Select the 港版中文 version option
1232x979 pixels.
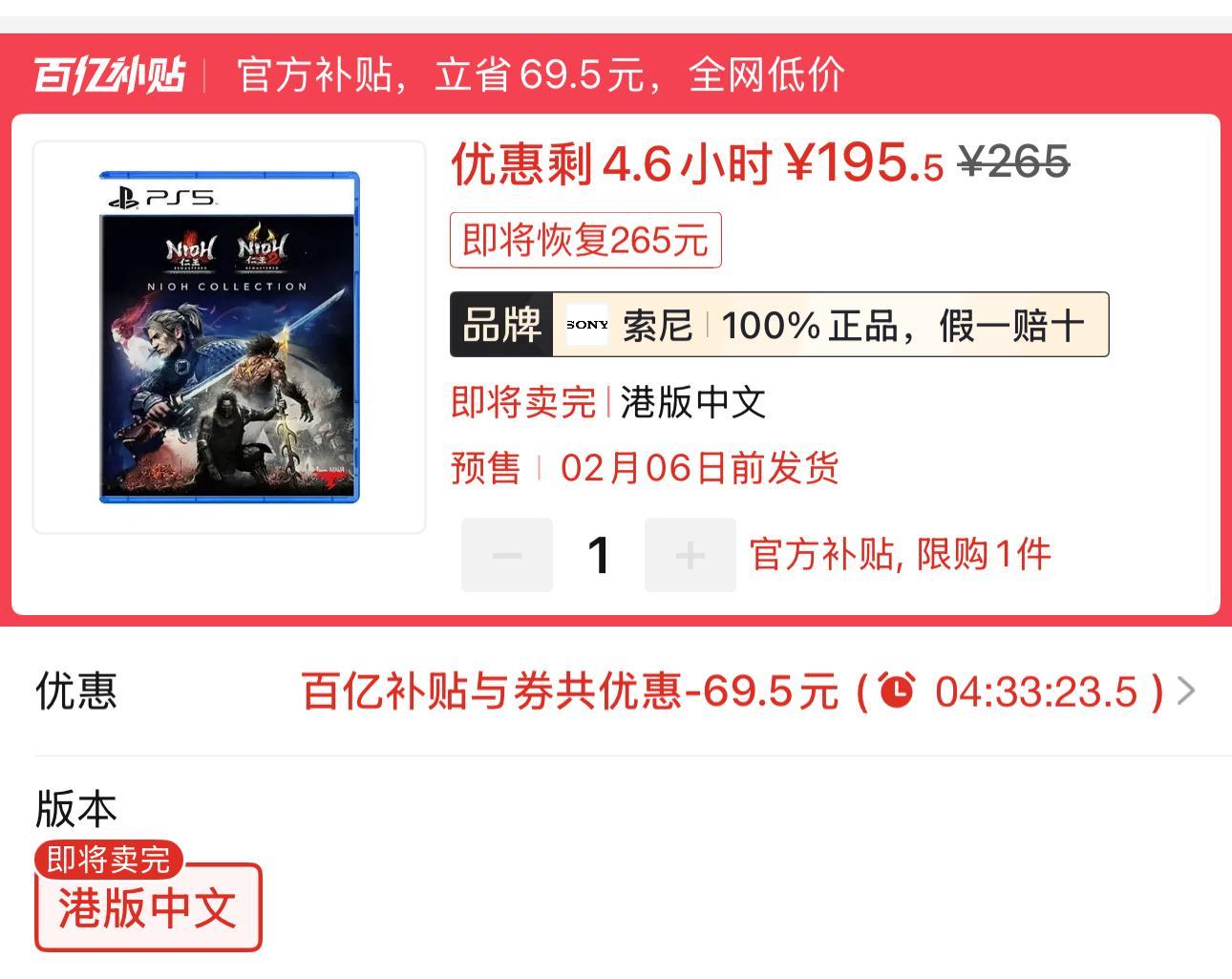point(148,907)
